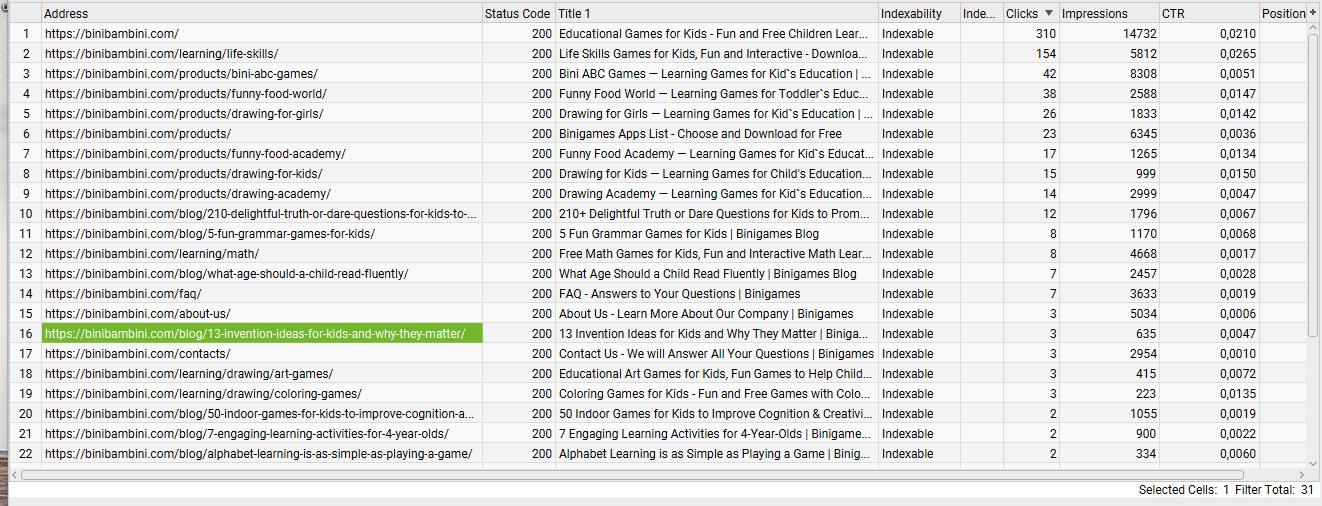This screenshot has height=506, width=1322.
Task: Select the learning/life-skills address row
Action: (261, 54)
